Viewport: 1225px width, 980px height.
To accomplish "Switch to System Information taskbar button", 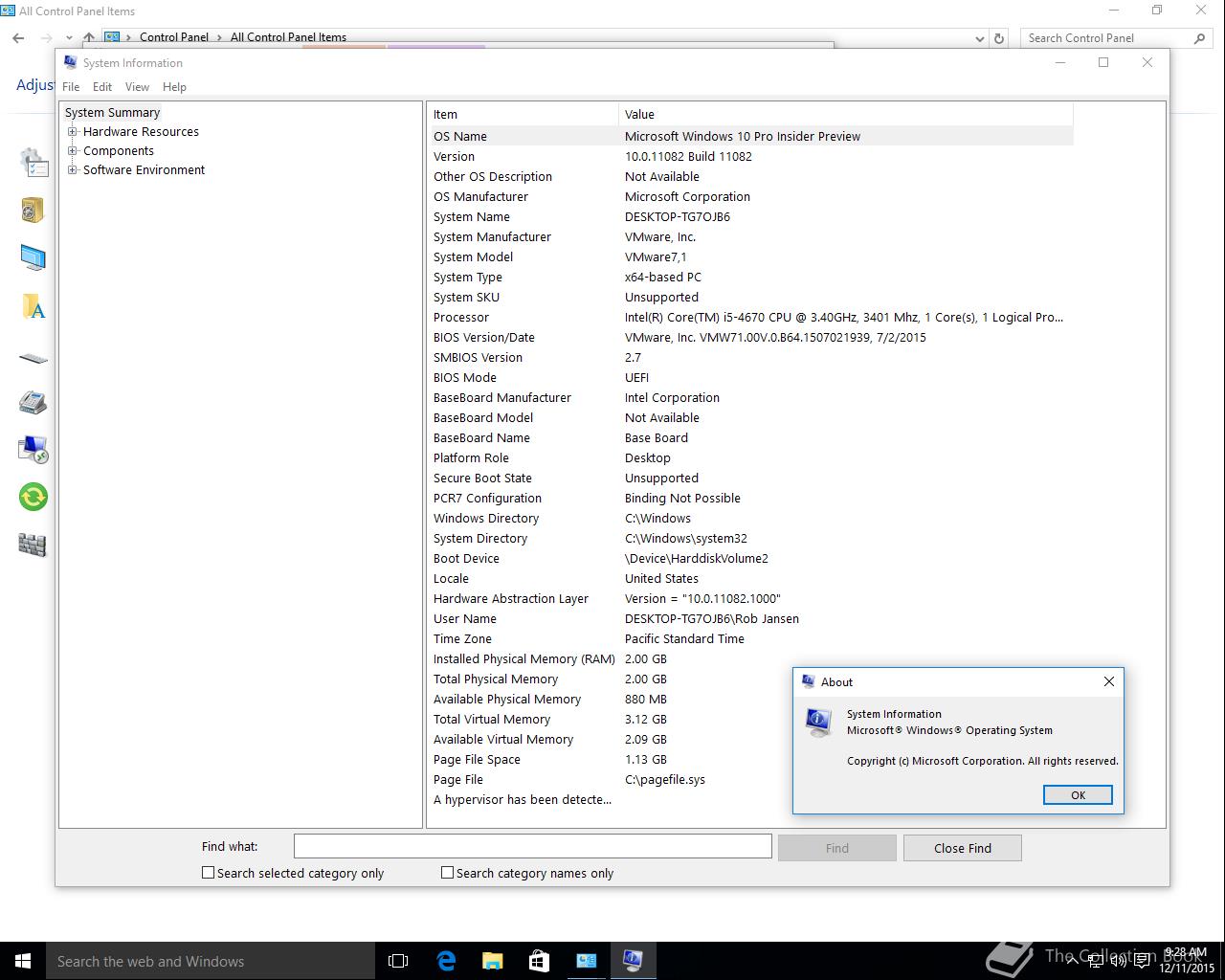I will [633, 961].
